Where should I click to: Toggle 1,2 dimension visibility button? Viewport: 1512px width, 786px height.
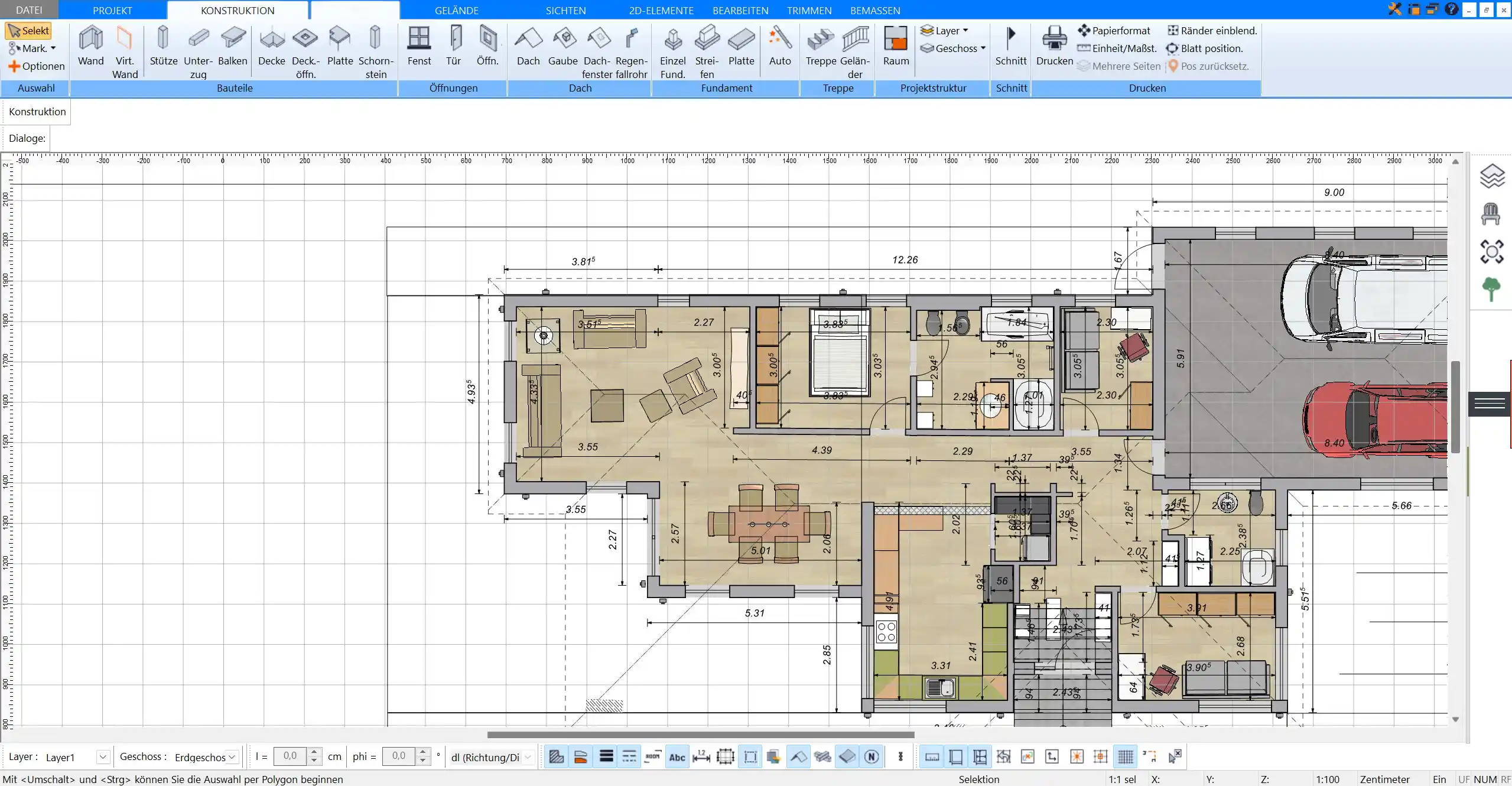[x=701, y=756]
